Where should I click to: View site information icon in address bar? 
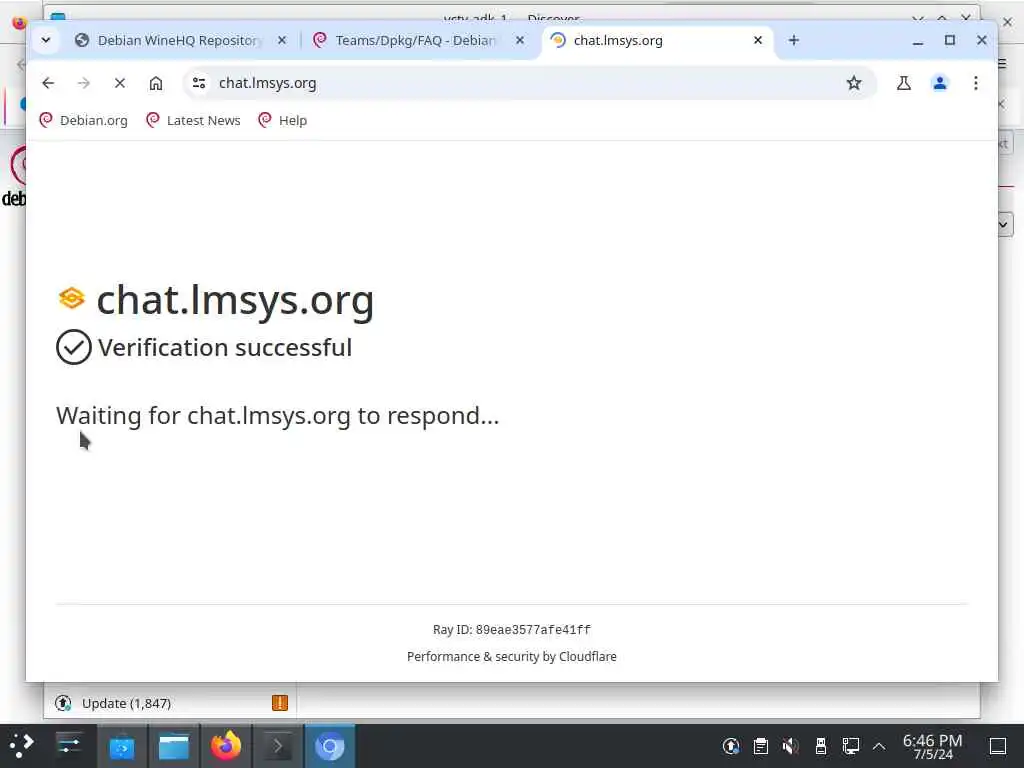(199, 83)
